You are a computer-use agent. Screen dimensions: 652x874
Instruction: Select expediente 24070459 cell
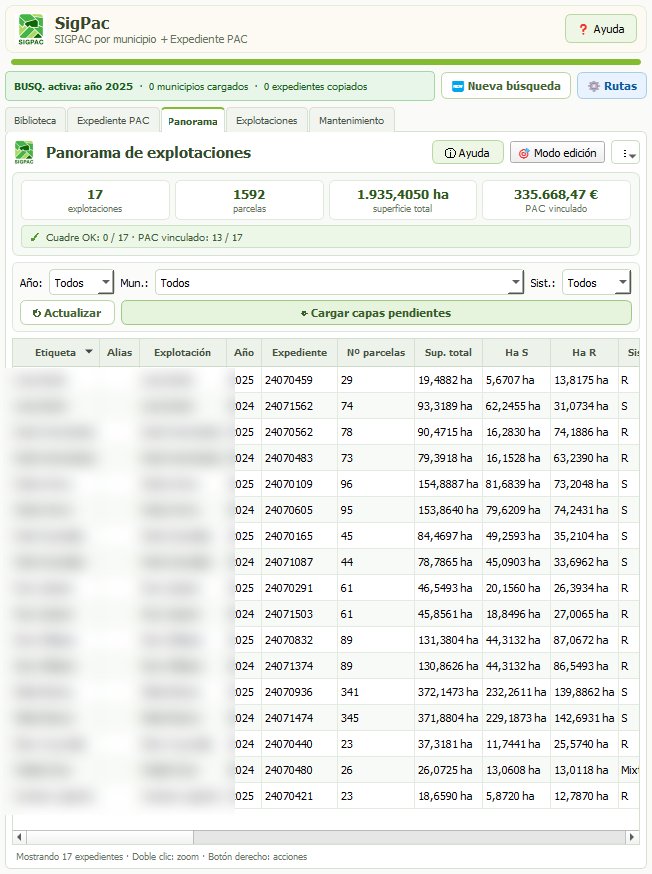(299, 380)
